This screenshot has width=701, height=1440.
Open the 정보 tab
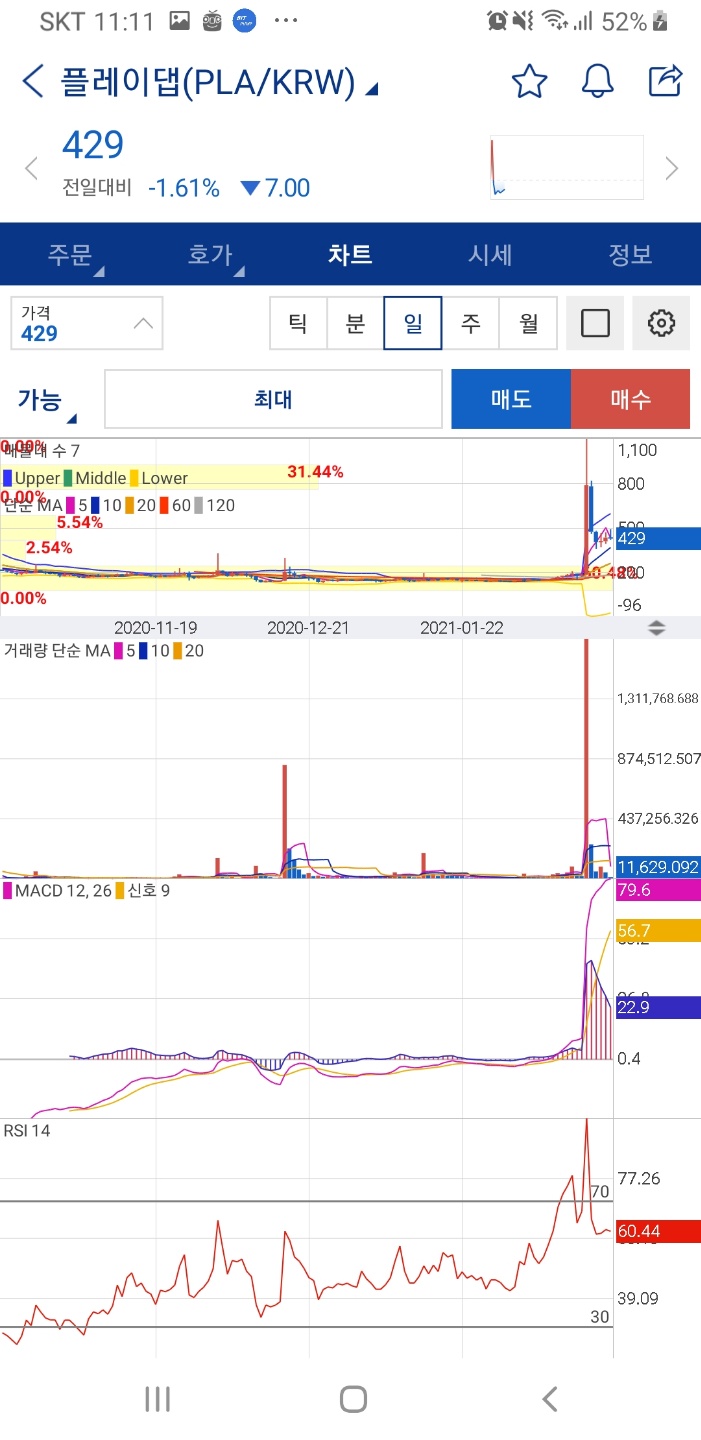tap(630, 254)
